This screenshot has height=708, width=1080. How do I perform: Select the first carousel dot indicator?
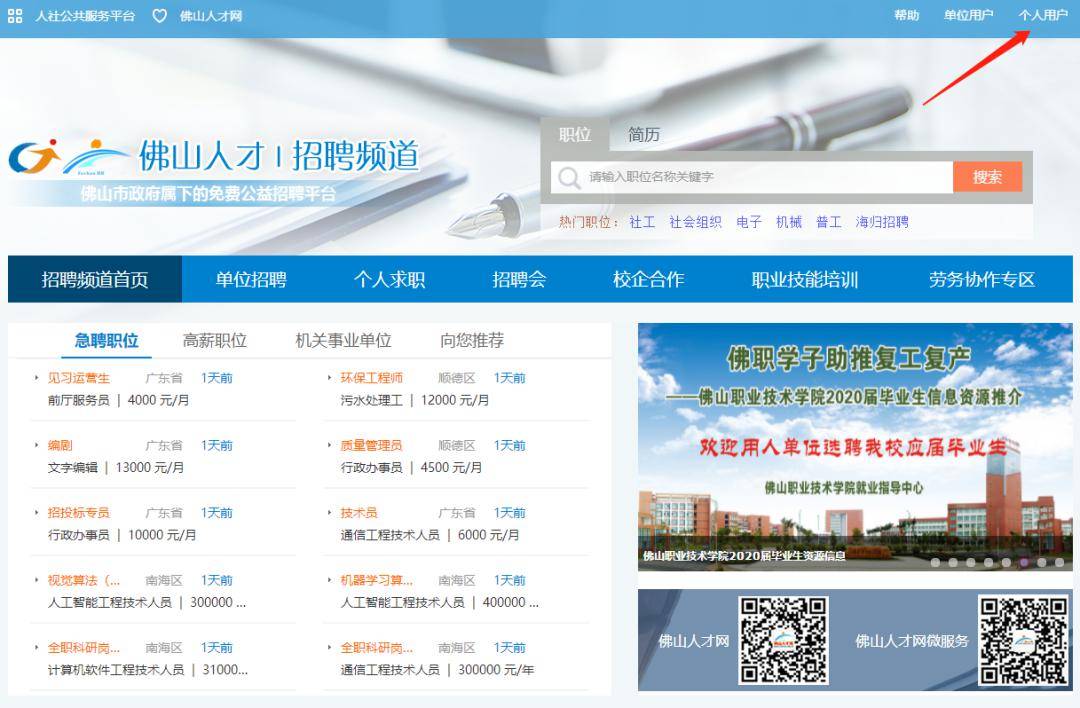tap(935, 562)
